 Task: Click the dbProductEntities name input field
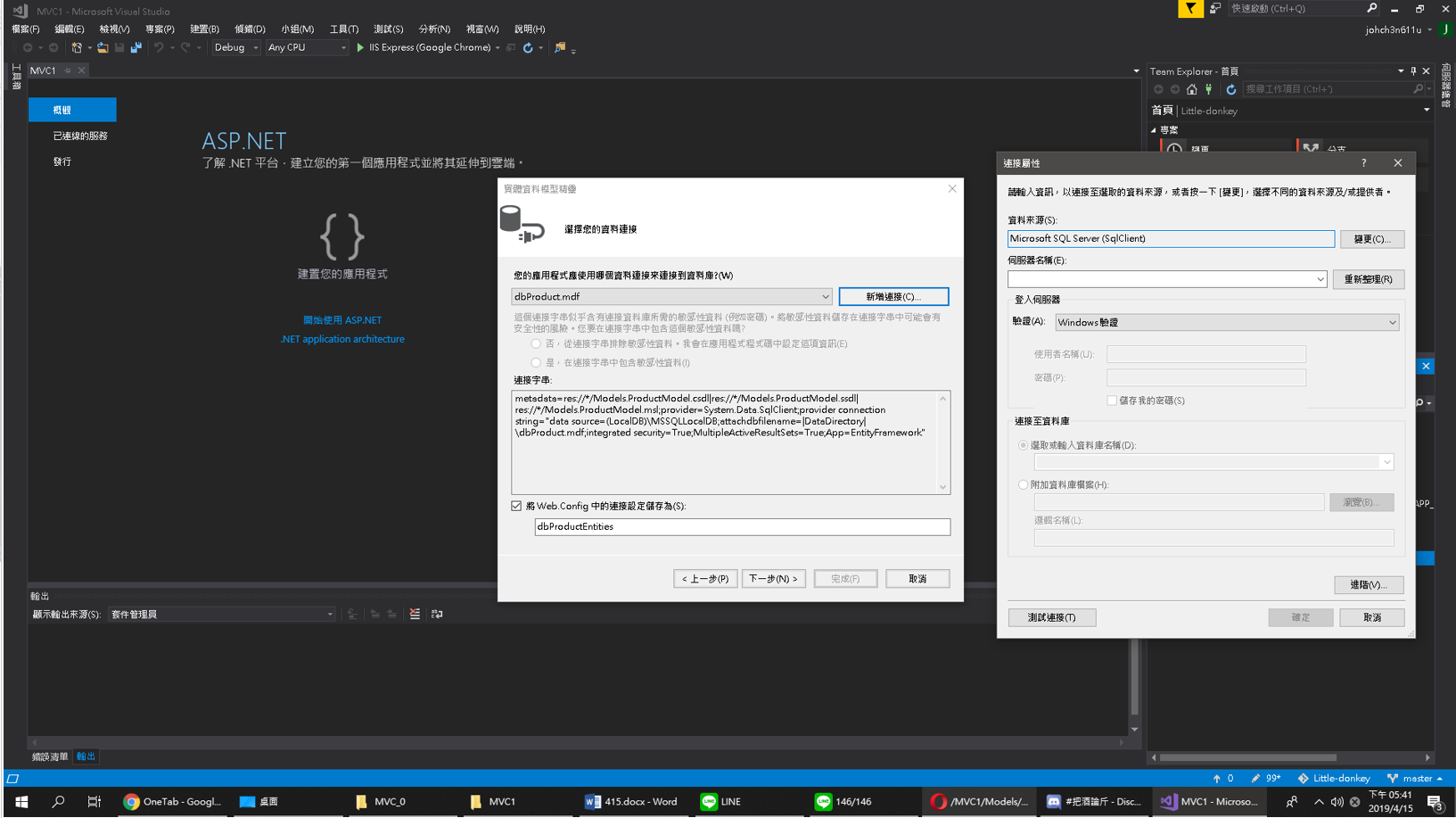pos(742,527)
